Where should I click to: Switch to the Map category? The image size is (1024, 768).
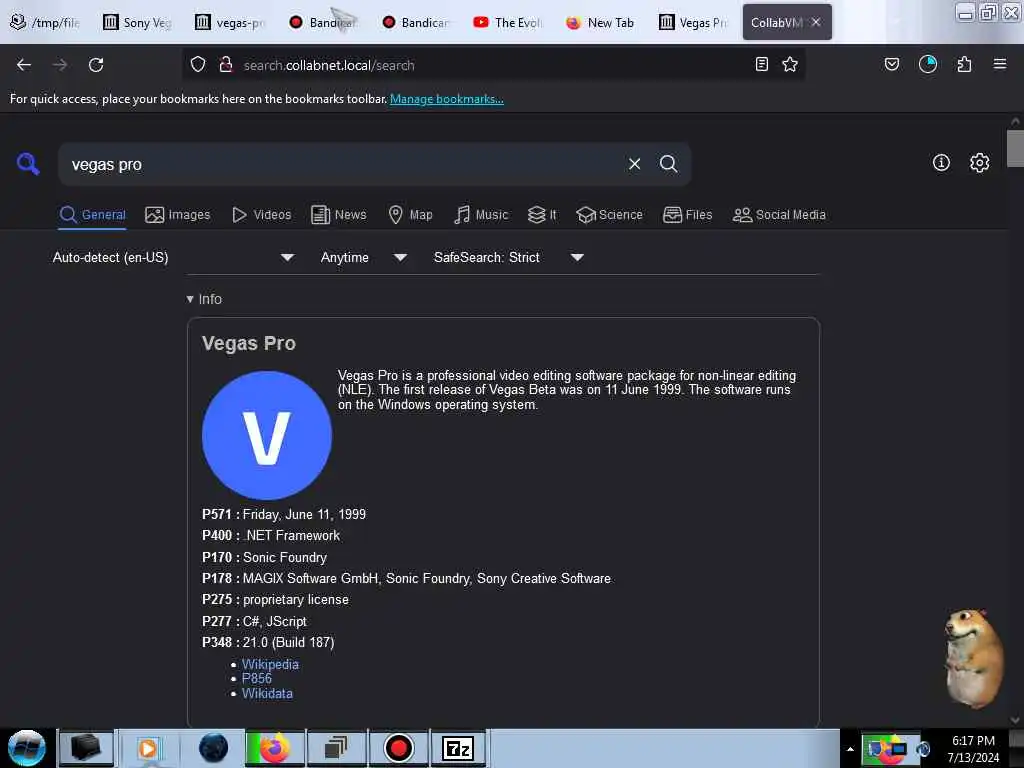point(410,214)
